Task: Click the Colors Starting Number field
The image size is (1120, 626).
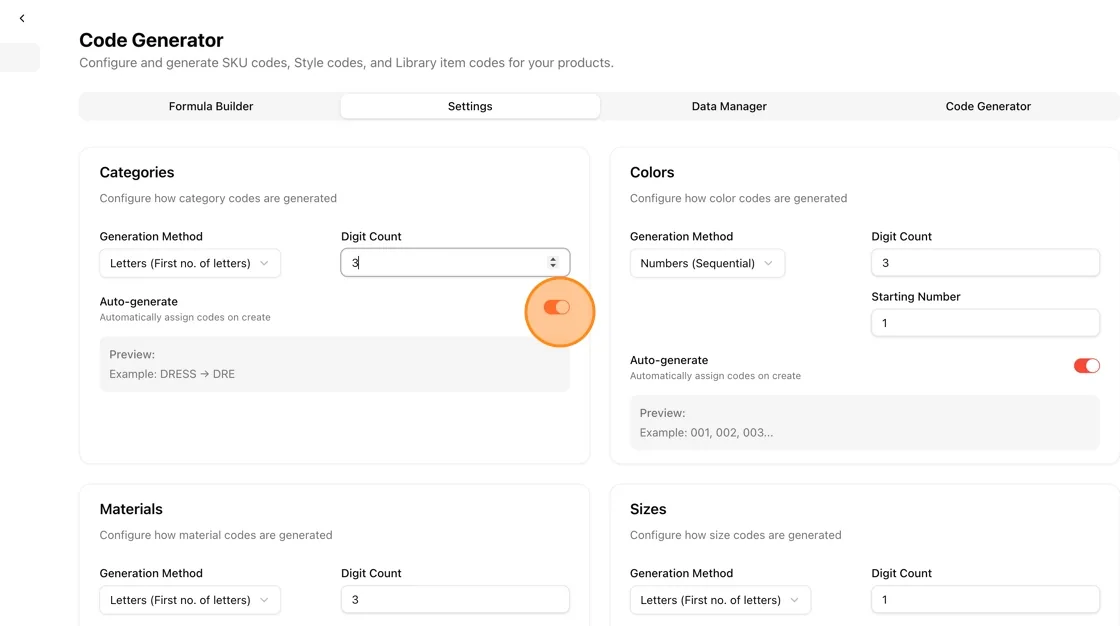Action: (x=985, y=323)
